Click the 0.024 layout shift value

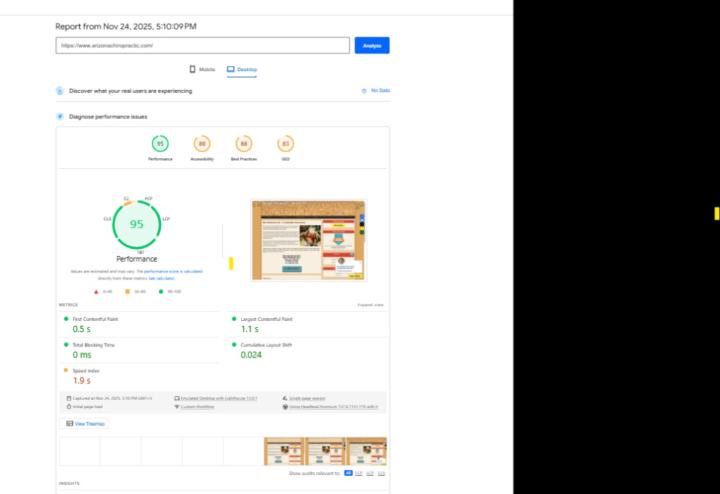click(x=251, y=355)
